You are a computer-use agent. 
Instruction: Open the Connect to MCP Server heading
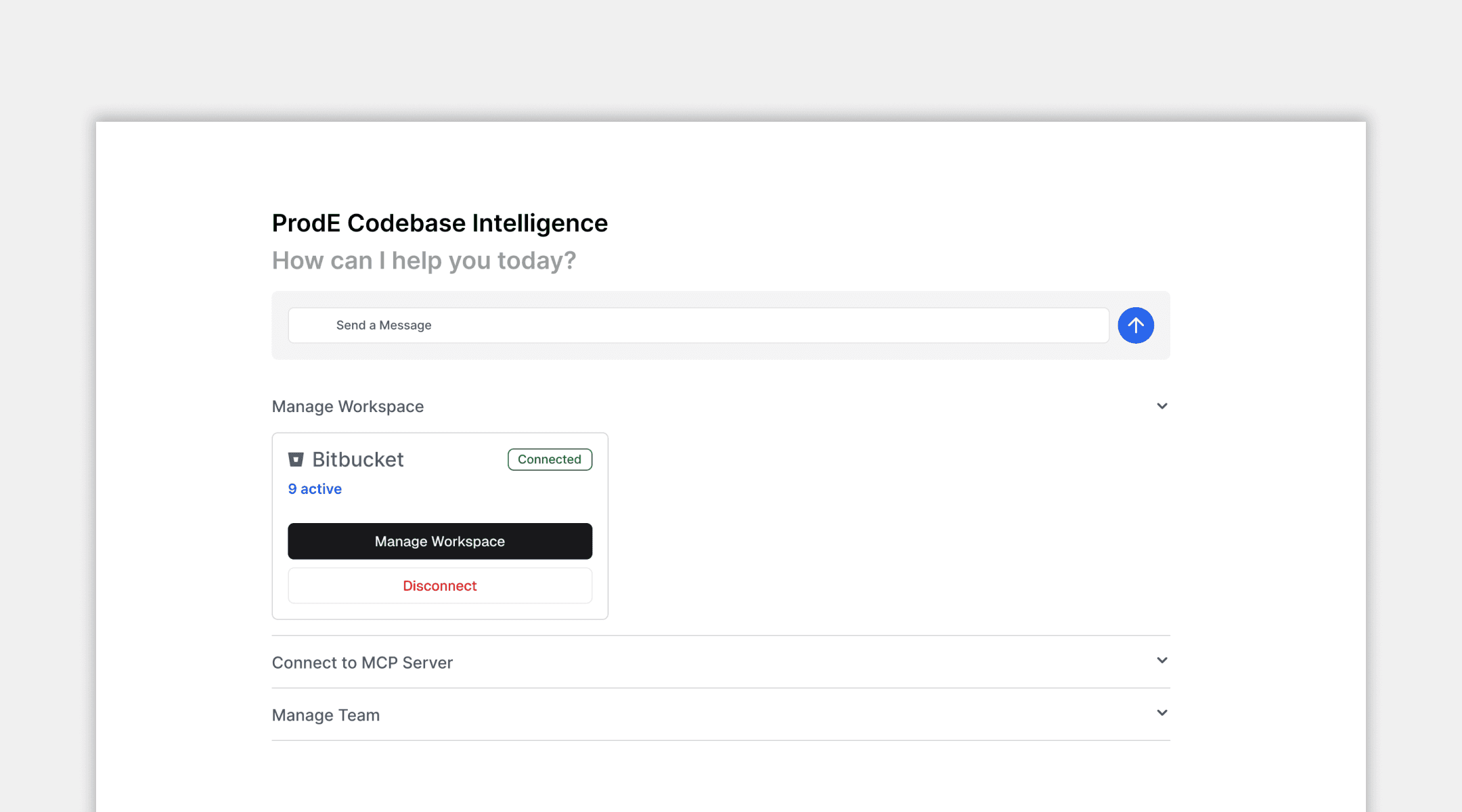tap(362, 662)
